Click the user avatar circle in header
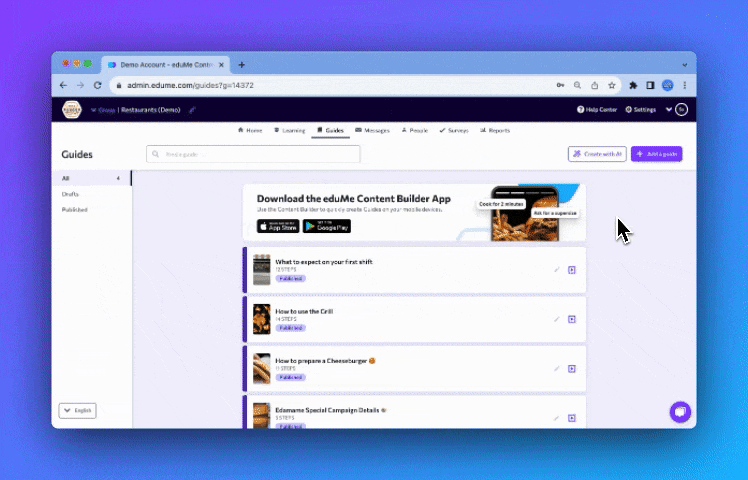This screenshot has width=748, height=480. coord(682,110)
